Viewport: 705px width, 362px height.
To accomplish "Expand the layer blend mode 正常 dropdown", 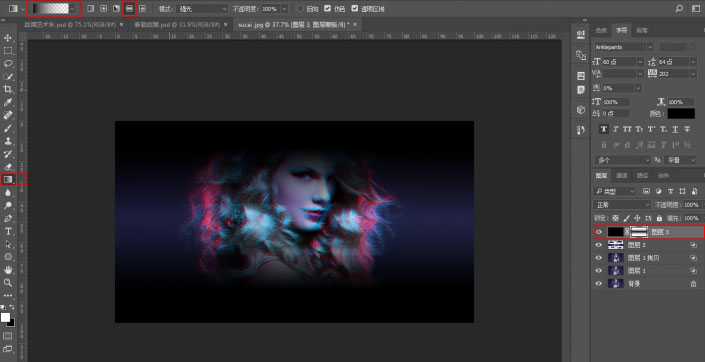I will point(622,205).
